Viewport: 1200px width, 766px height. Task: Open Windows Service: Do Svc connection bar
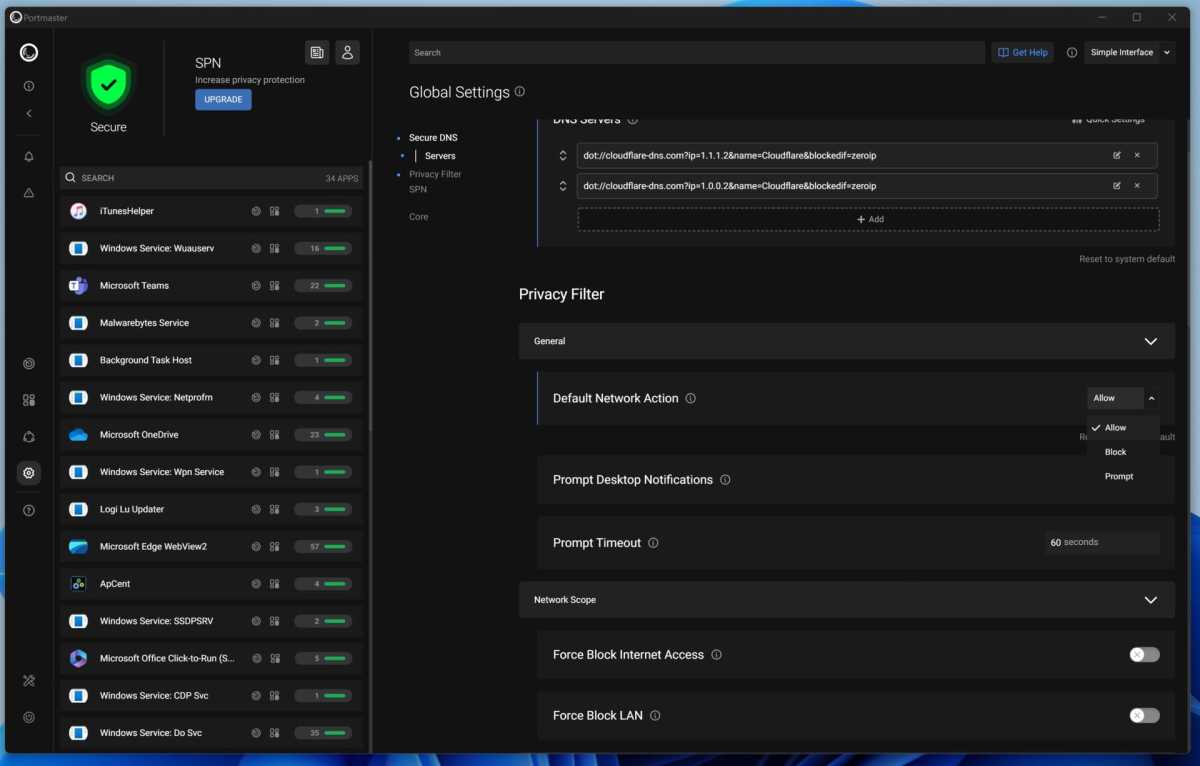323,733
